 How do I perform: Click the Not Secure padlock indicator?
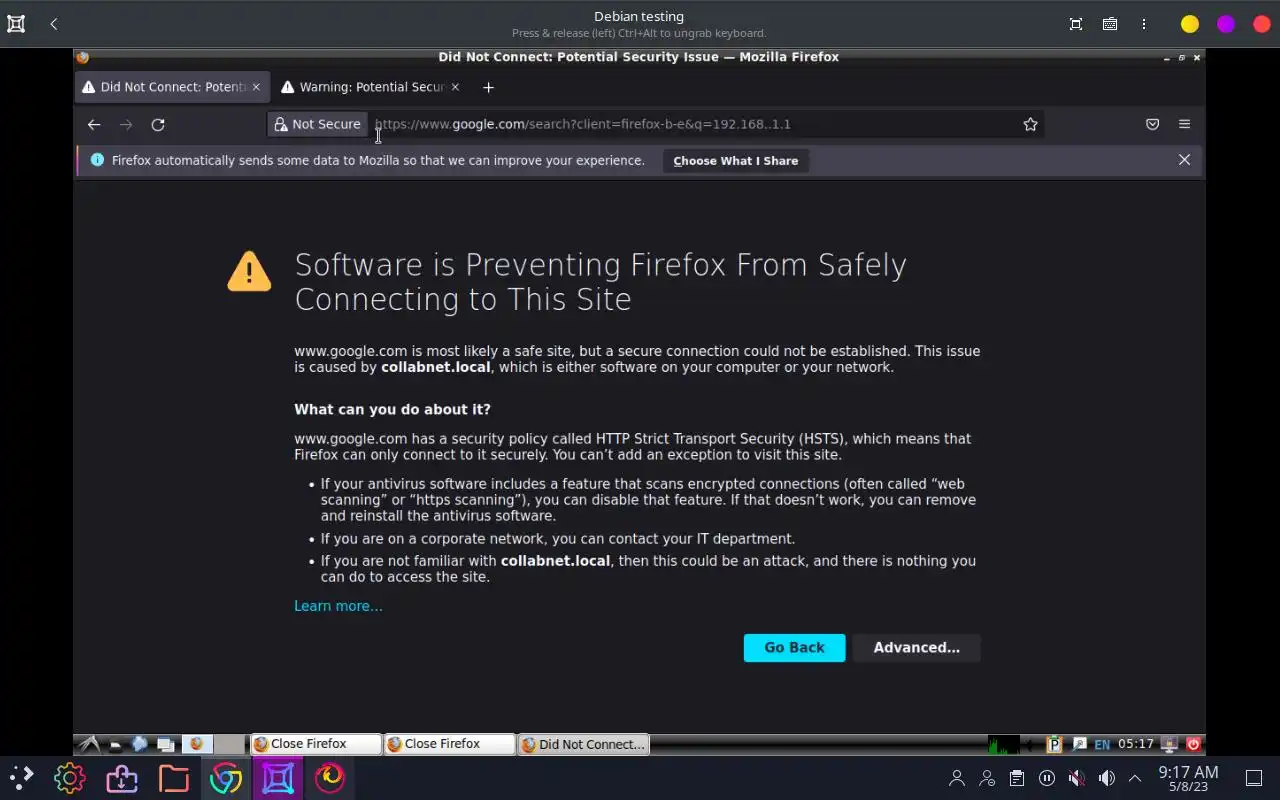[318, 124]
